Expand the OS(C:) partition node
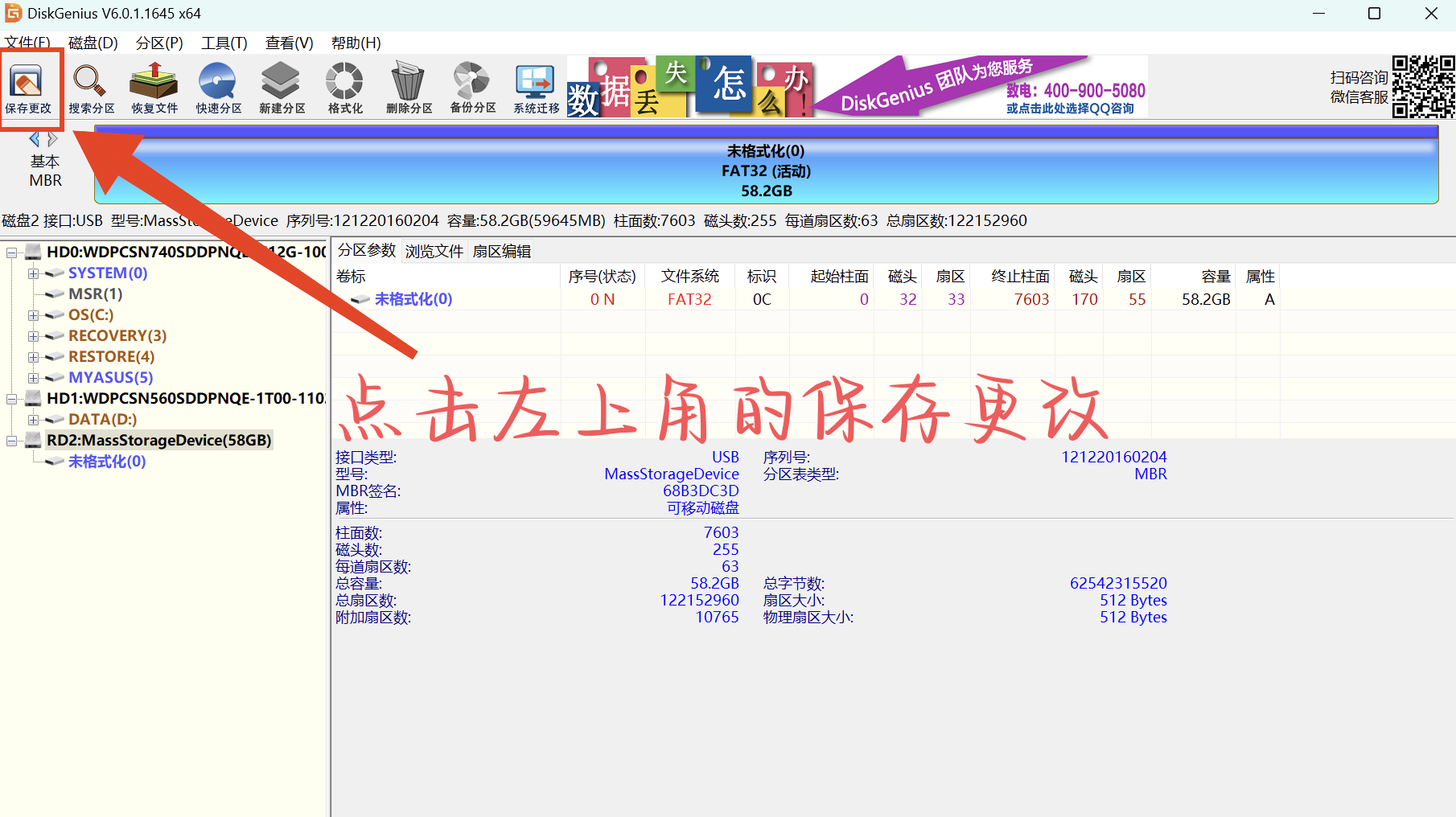Image resolution: width=1456 pixels, height=817 pixels. (33, 315)
